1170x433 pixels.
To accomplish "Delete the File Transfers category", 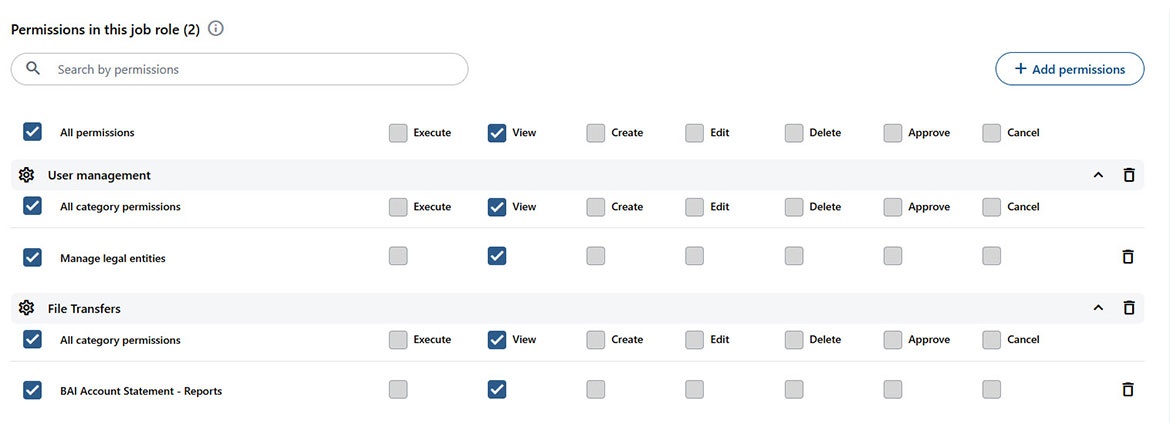I will pos(1129,308).
